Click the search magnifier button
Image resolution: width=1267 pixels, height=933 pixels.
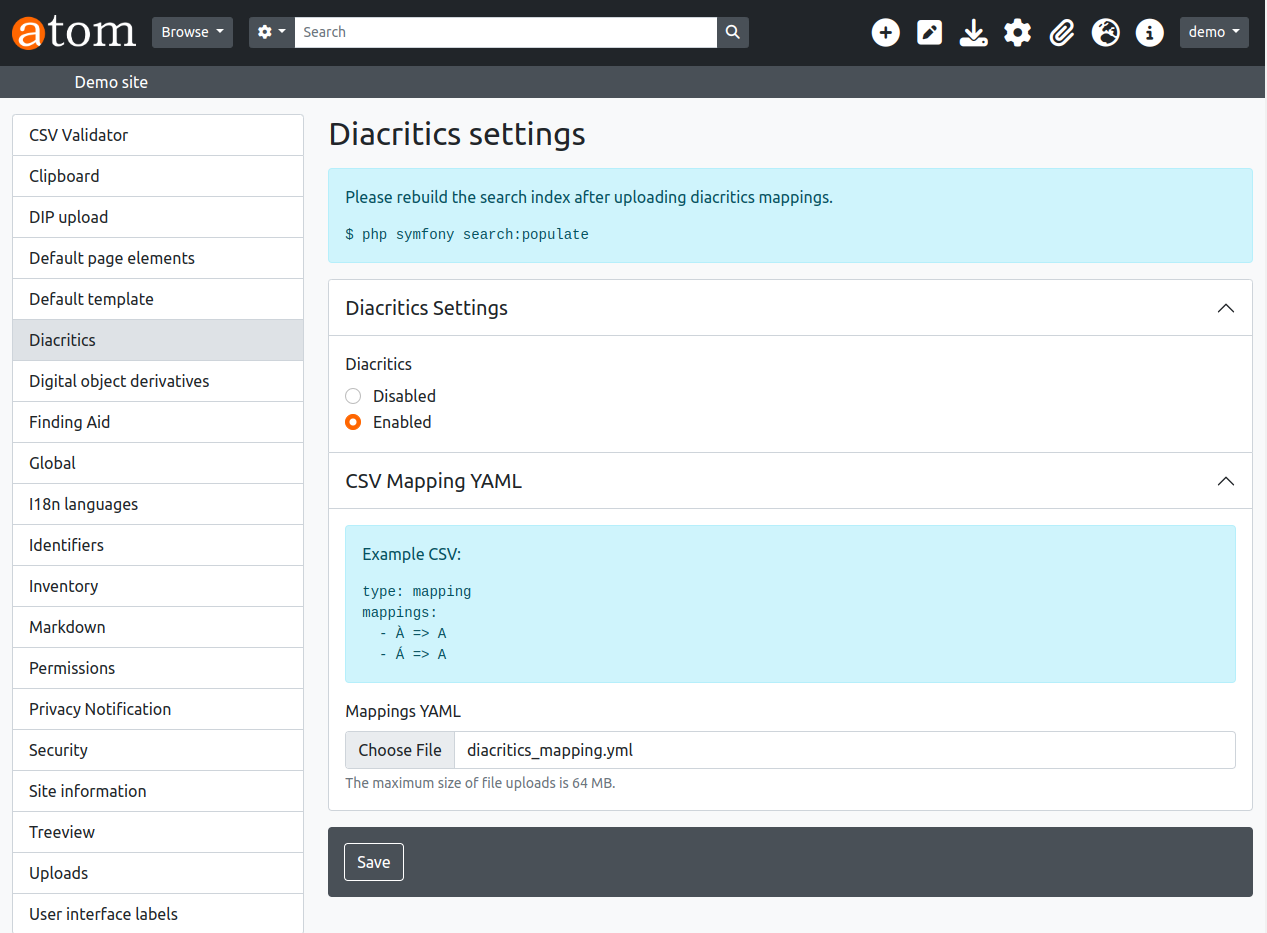coord(732,32)
